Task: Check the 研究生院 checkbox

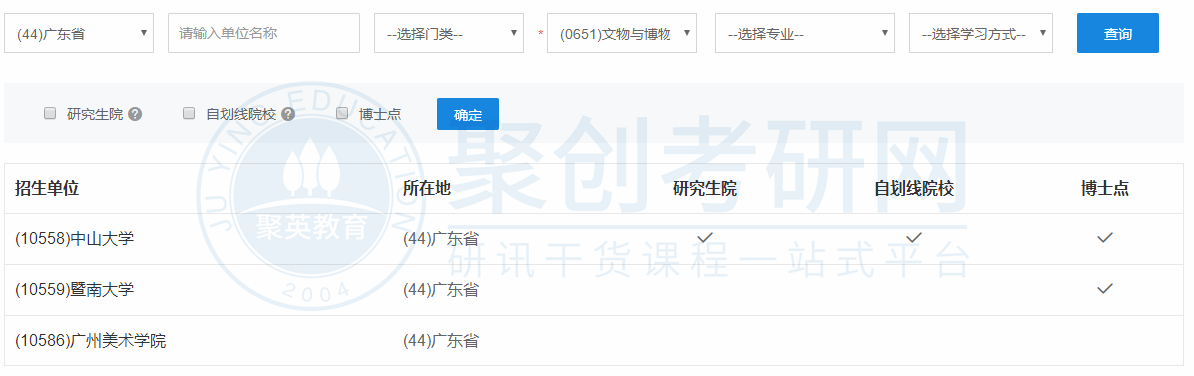Action: pos(50,113)
